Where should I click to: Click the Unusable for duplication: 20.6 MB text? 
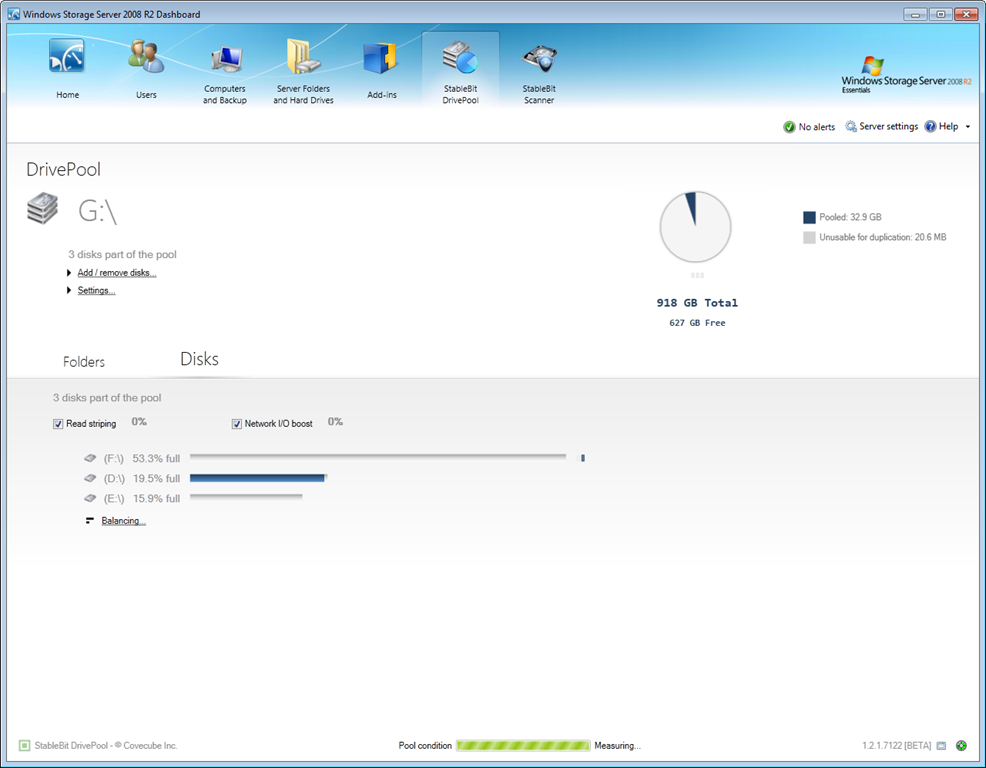coord(882,237)
